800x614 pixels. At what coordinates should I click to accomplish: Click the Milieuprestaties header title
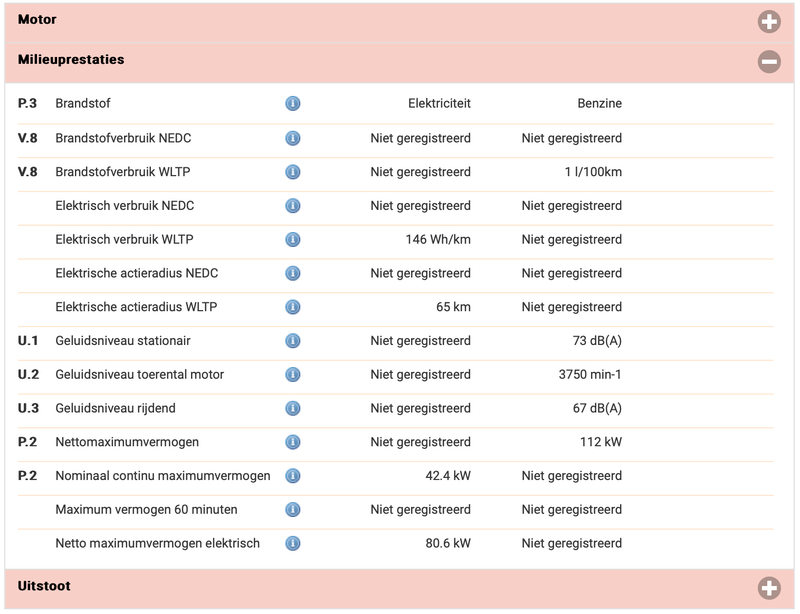click(x=71, y=60)
